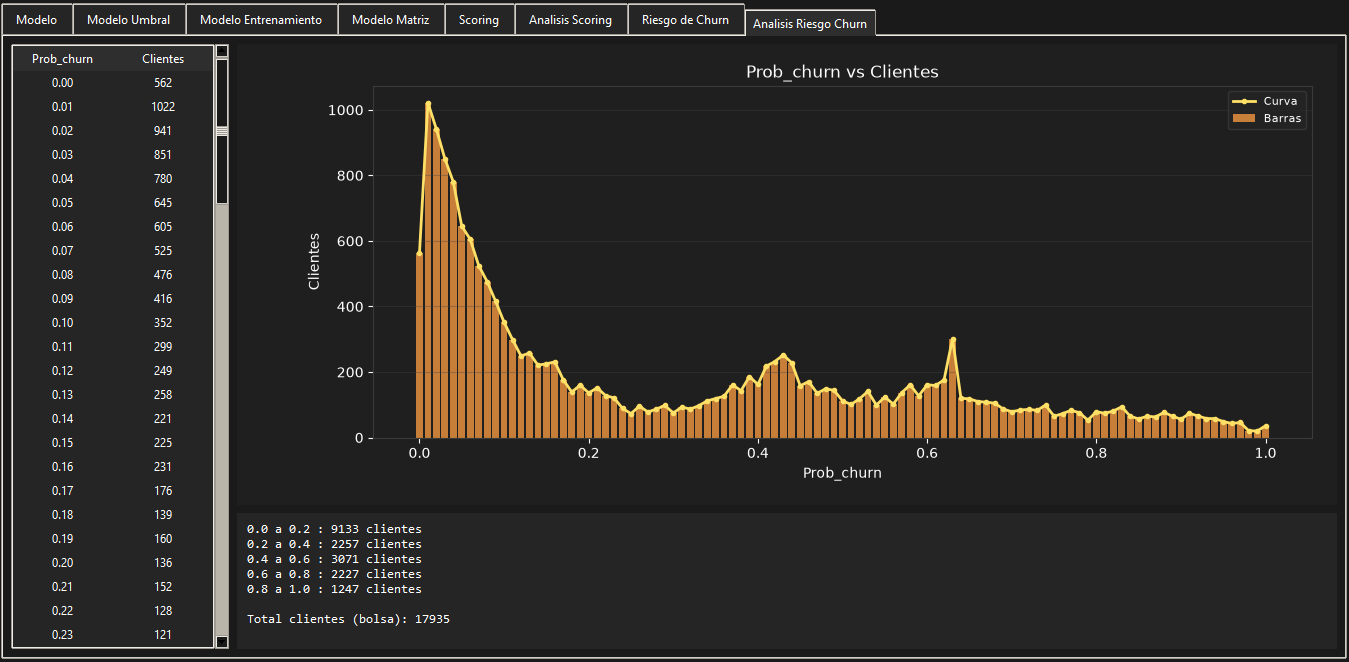Go to the Modelo Matriz tab
The width and height of the screenshot is (1349, 662).
point(391,20)
